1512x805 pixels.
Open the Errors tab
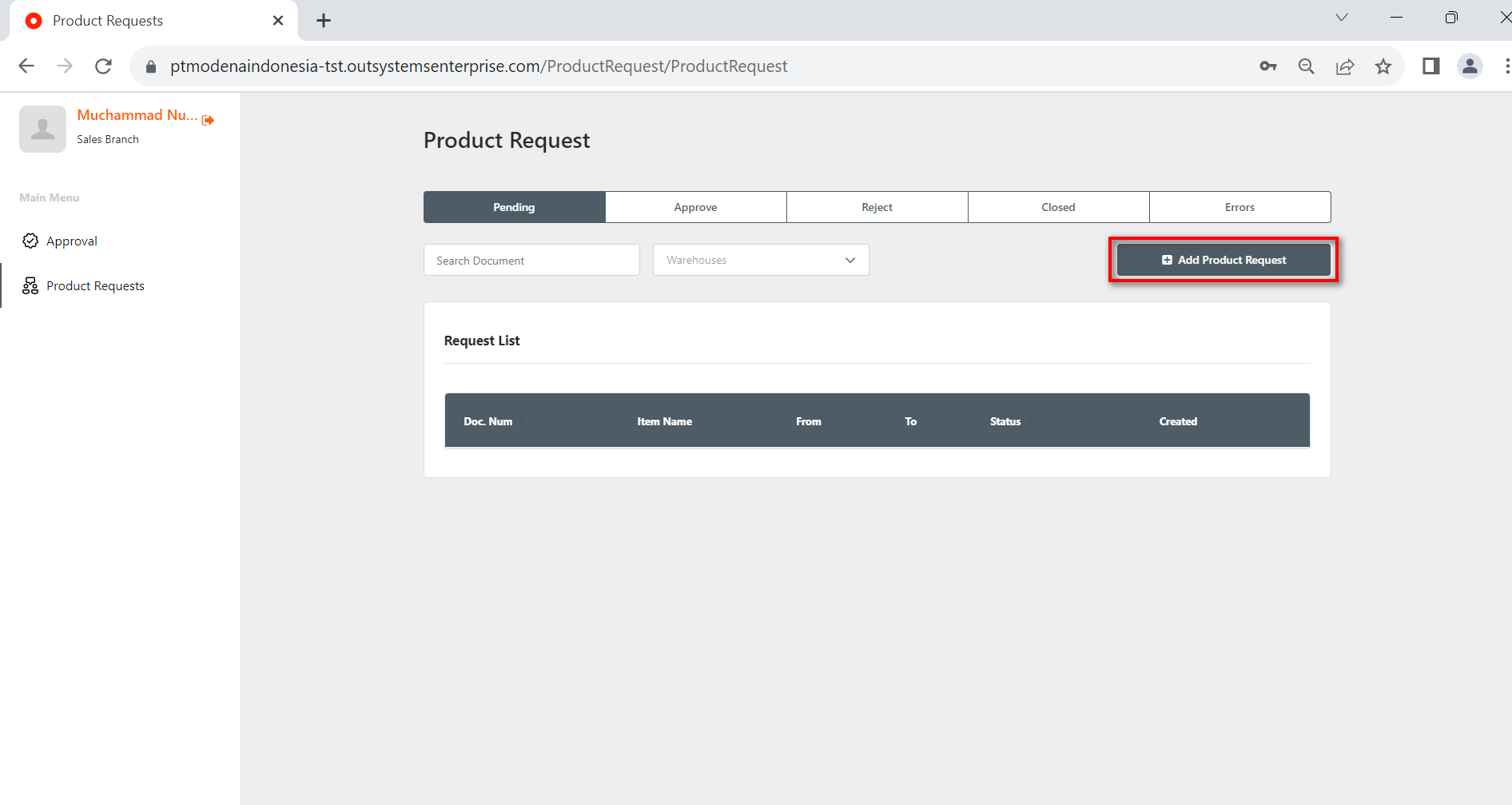tap(1239, 207)
